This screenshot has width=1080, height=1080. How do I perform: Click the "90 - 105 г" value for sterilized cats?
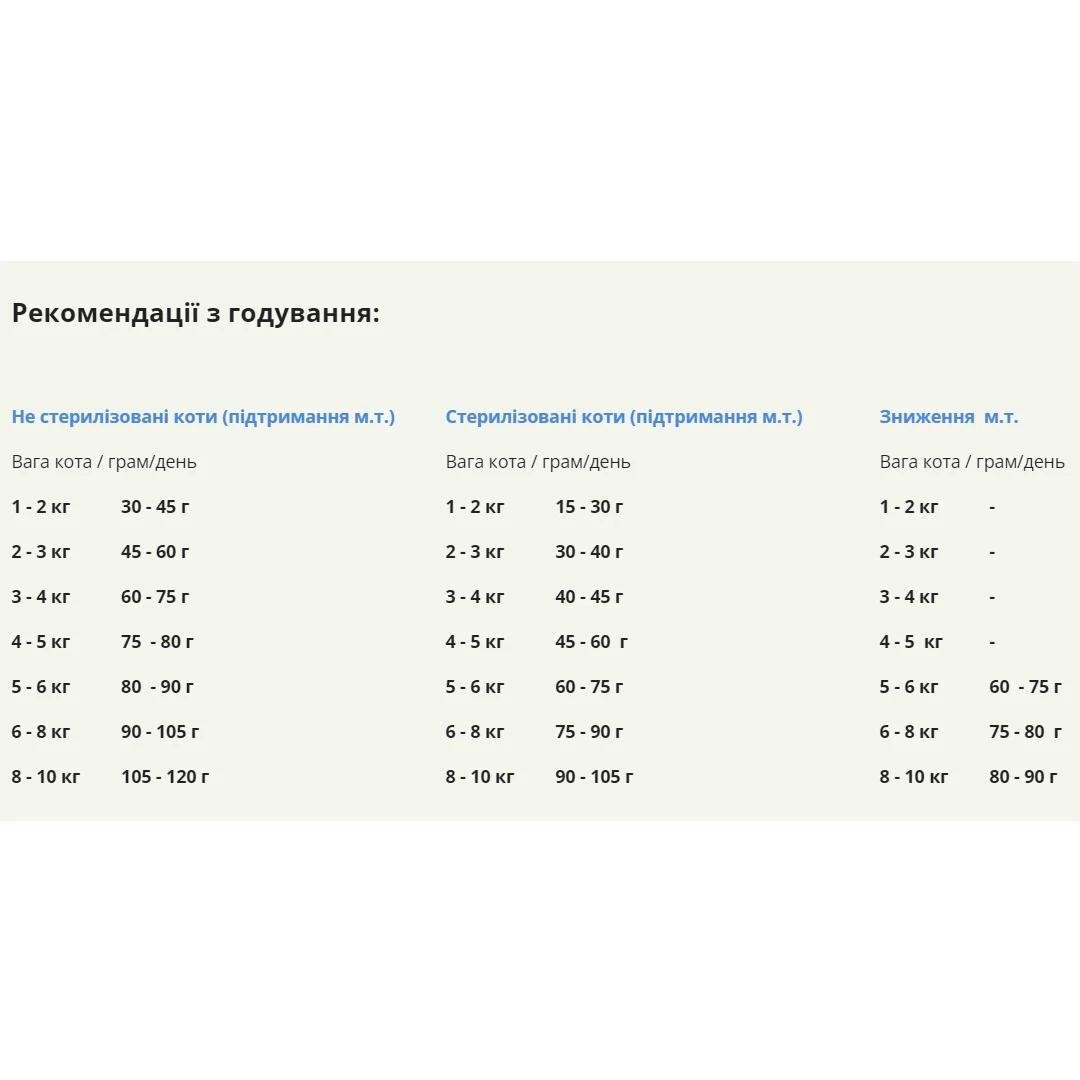594,777
